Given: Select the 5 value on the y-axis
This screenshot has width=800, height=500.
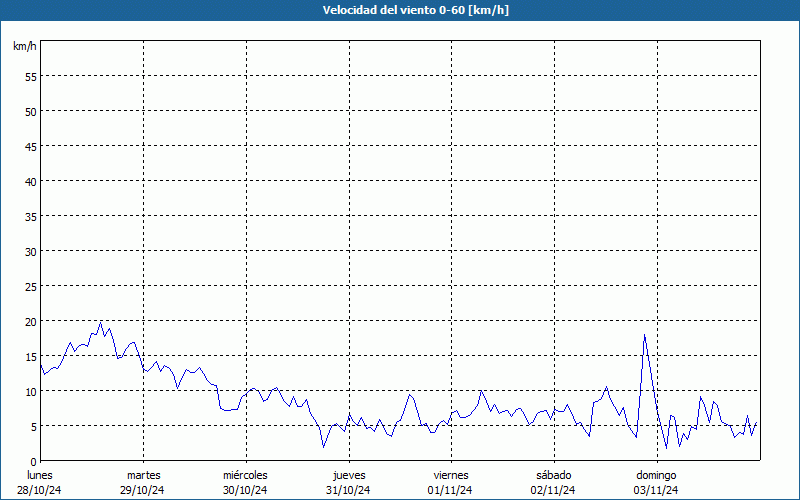Looking at the screenshot, I should [34, 427].
